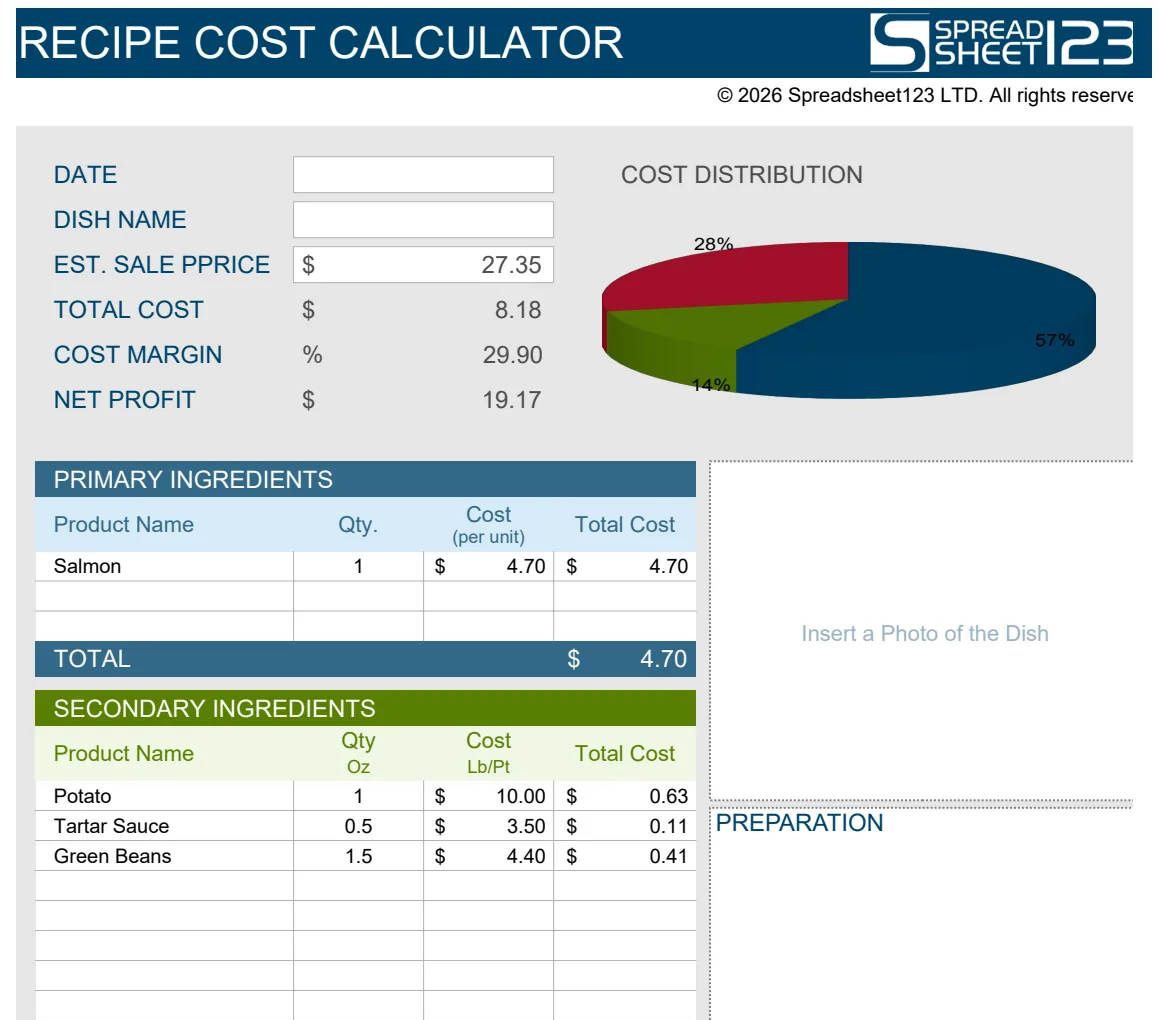Click the primary TOTAL value 4.70

click(x=663, y=659)
